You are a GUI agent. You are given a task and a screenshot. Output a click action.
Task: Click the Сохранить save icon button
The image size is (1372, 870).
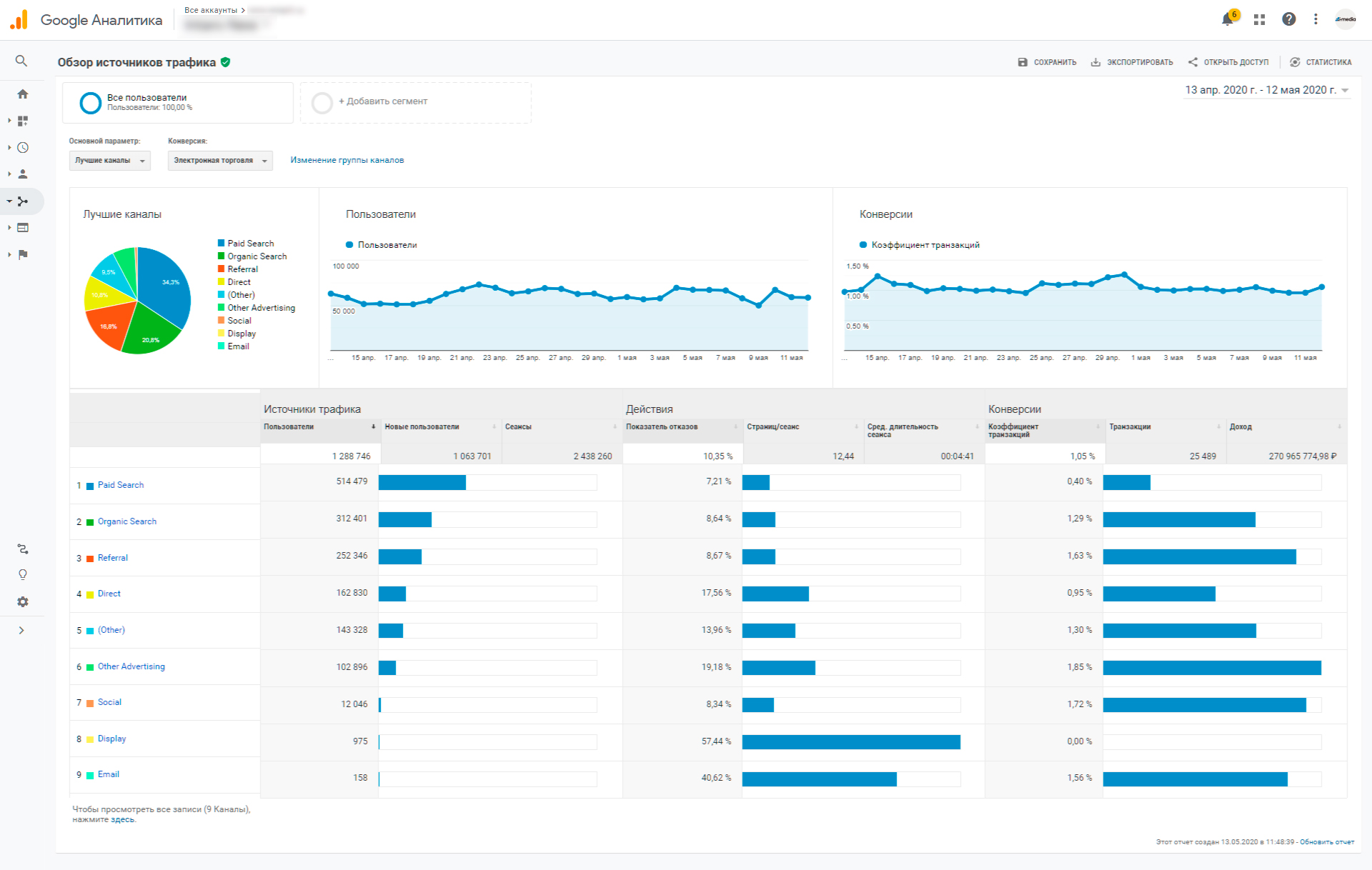[1047, 62]
